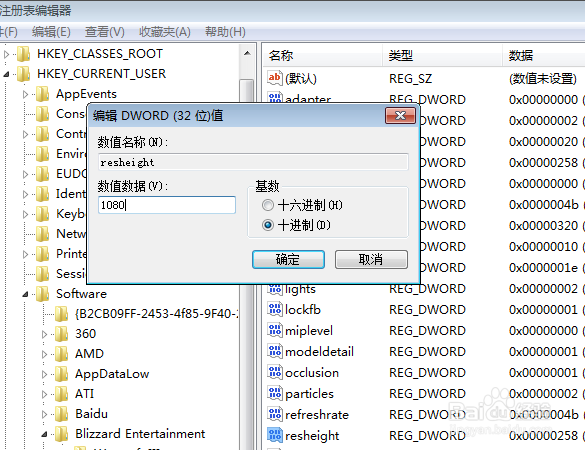Collapse the Software tree node
This screenshot has height=450, width=585.
[25, 294]
